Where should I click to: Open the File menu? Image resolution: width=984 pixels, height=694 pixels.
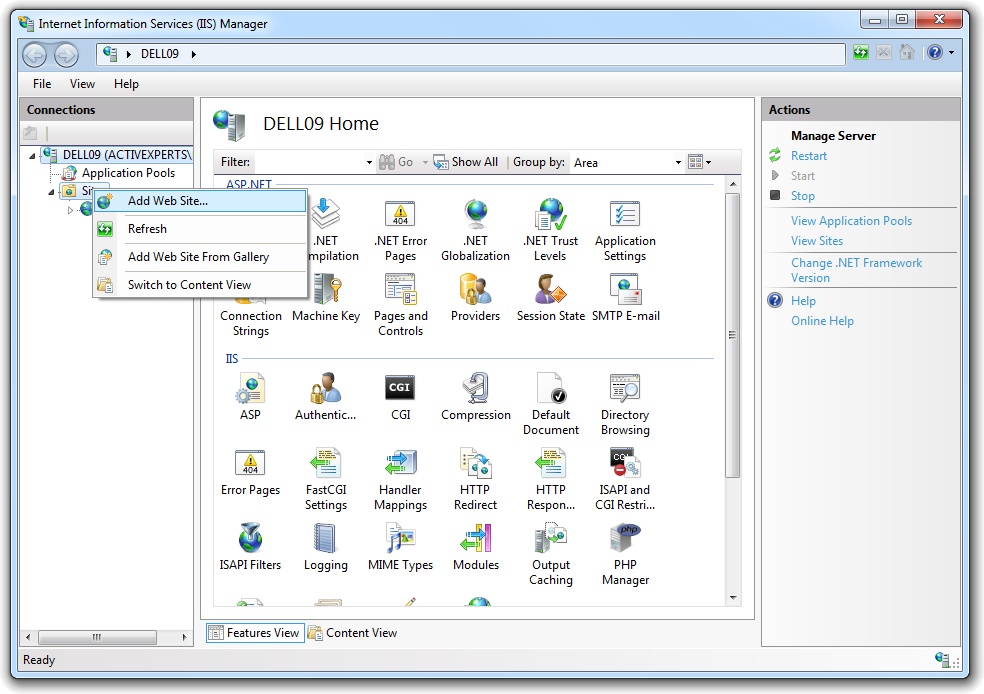[42, 84]
